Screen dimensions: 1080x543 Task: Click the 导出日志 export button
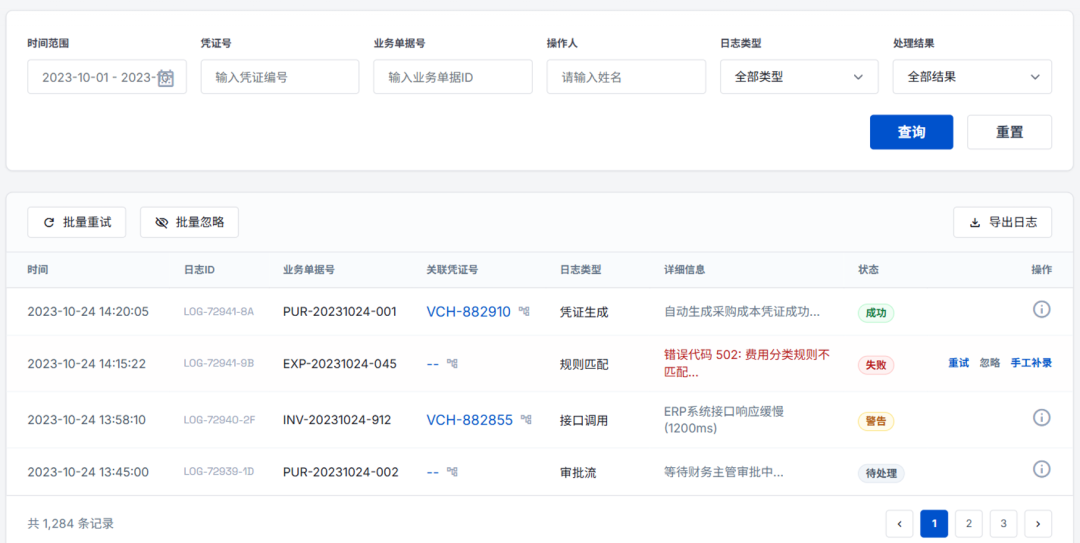tap(1002, 223)
